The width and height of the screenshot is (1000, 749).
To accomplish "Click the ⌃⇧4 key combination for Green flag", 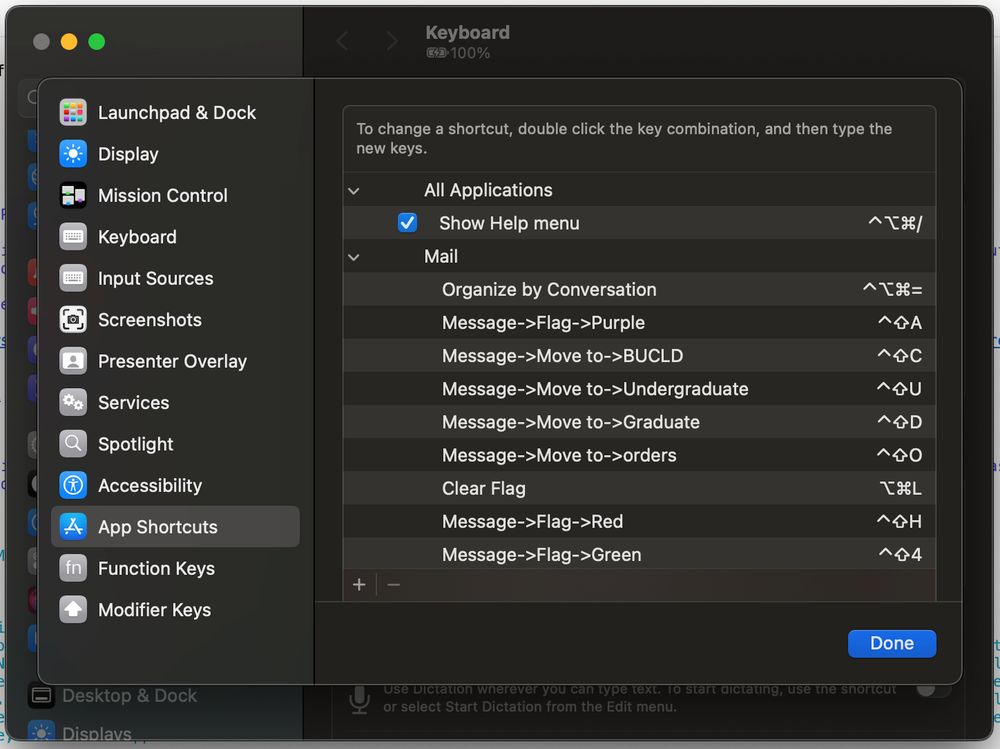I will click(900, 554).
